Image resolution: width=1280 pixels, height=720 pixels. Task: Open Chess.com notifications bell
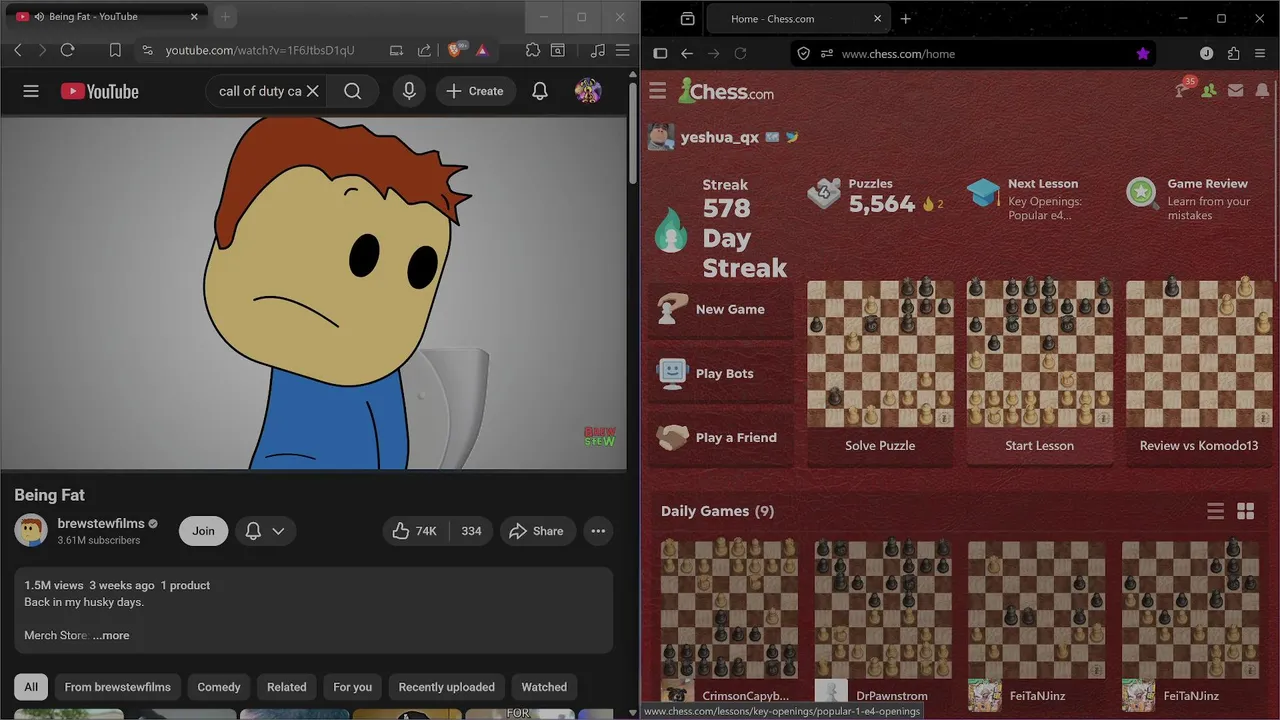click(x=1262, y=91)
